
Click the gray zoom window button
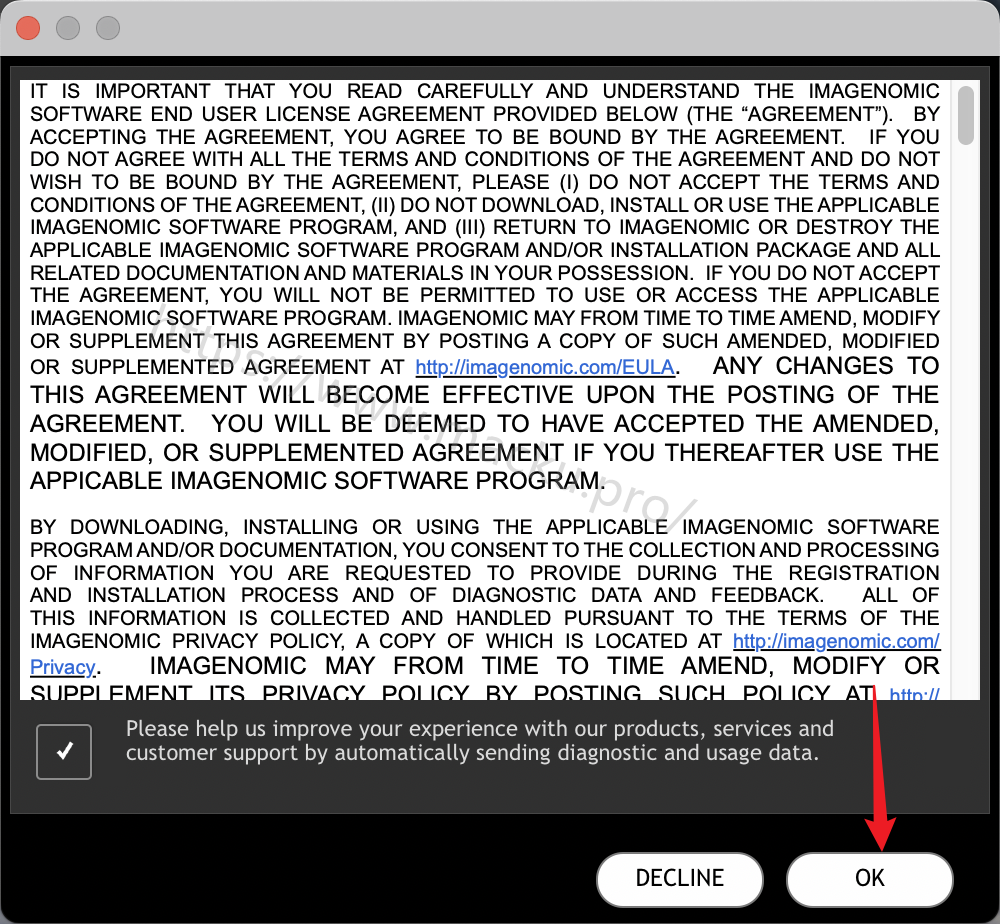pos(108,28)
